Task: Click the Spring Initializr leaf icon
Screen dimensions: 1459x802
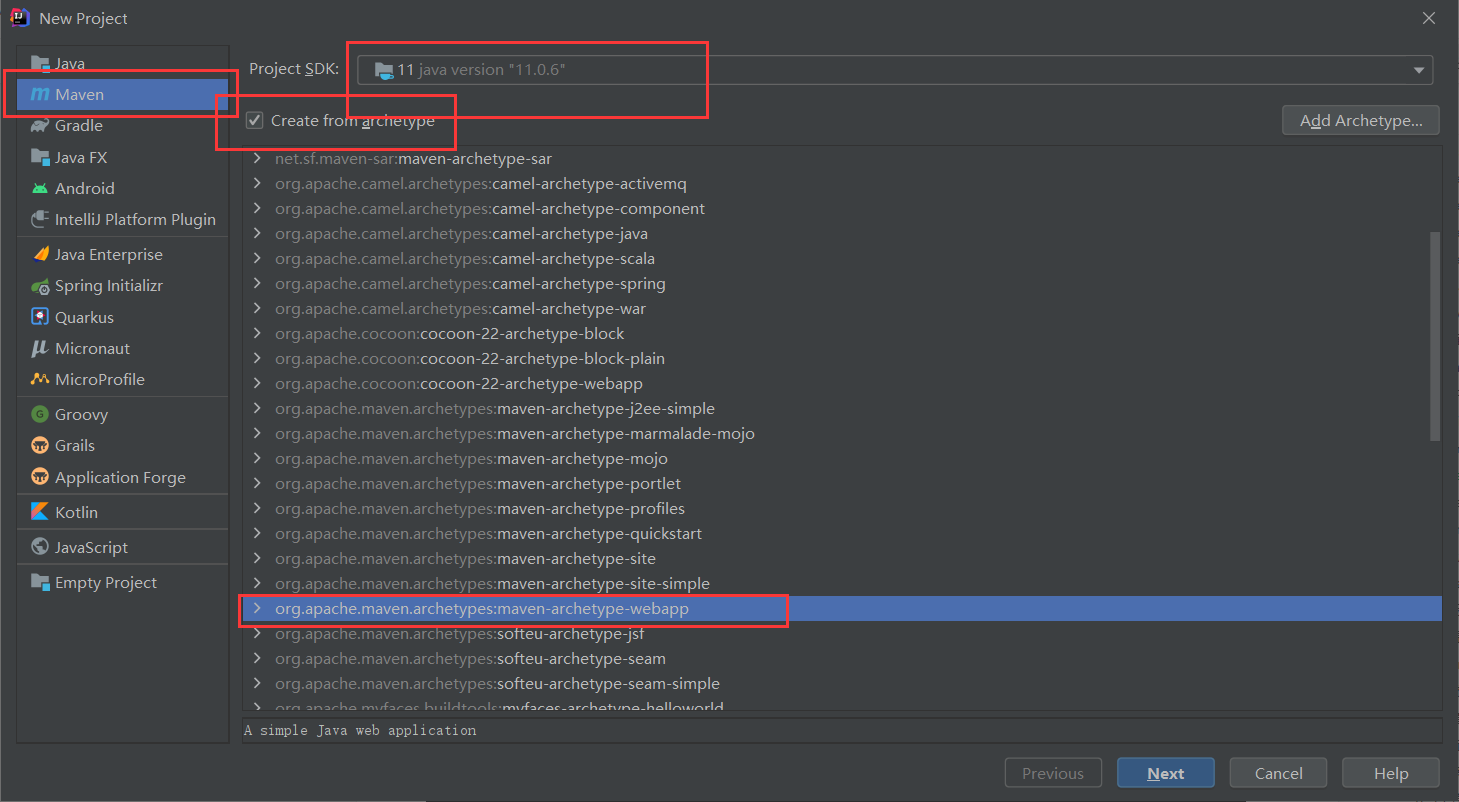Action: click(x=40, y=285)
